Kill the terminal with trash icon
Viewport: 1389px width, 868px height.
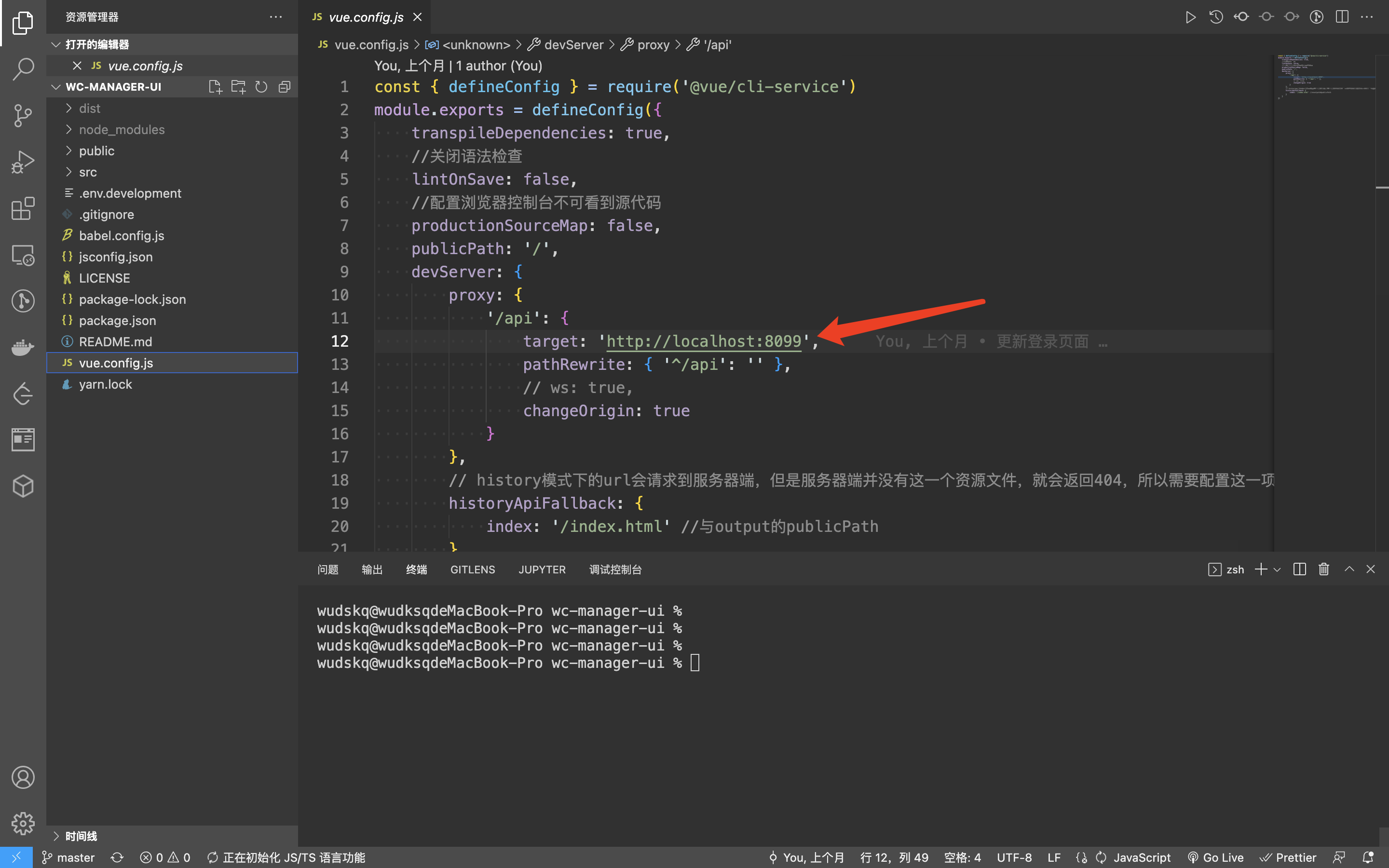(1323, 569)
